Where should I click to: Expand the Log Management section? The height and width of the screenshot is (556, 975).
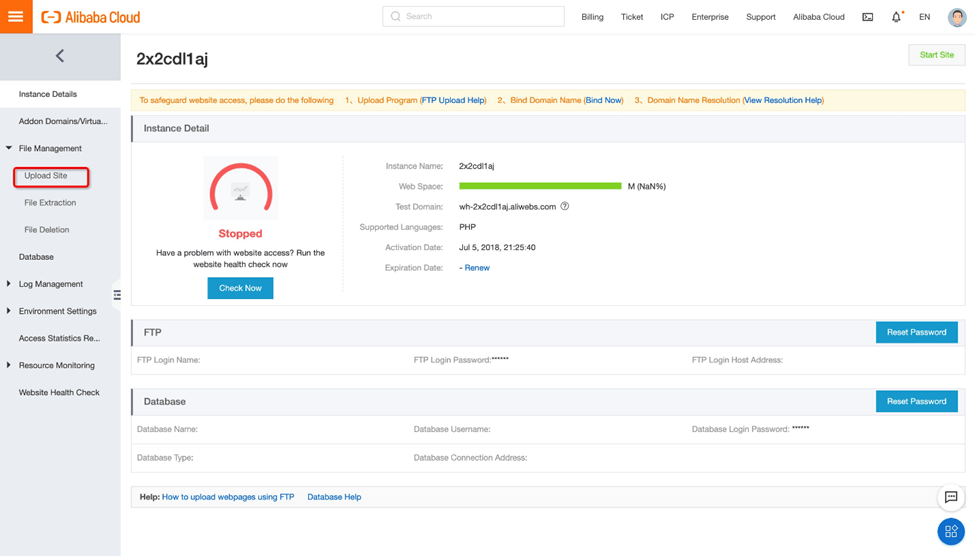(x=10, y=284)
